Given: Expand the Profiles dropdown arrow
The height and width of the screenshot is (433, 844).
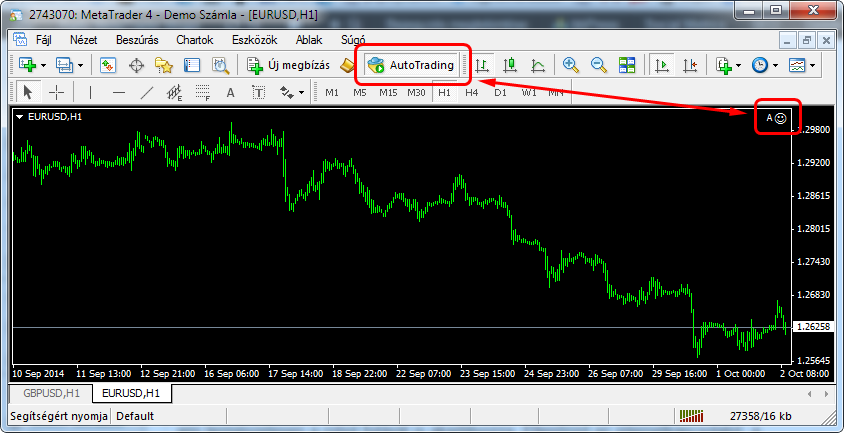Looking at the screenshot, I should tap(80, 66).
